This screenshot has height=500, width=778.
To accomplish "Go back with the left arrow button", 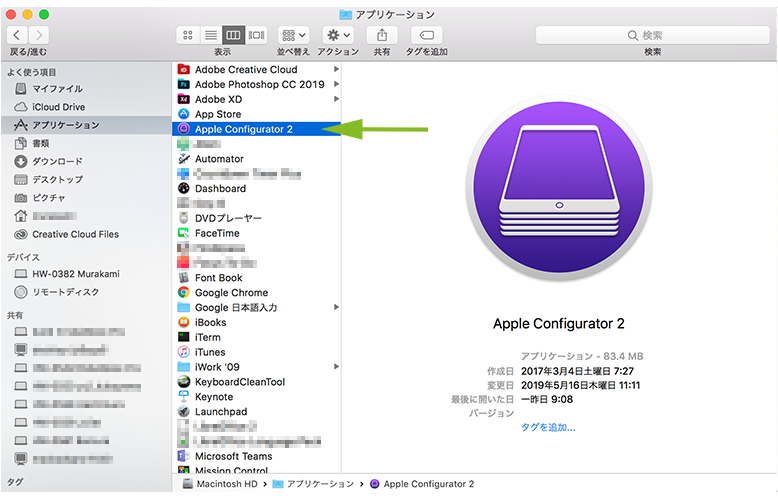I will [17, 35].
